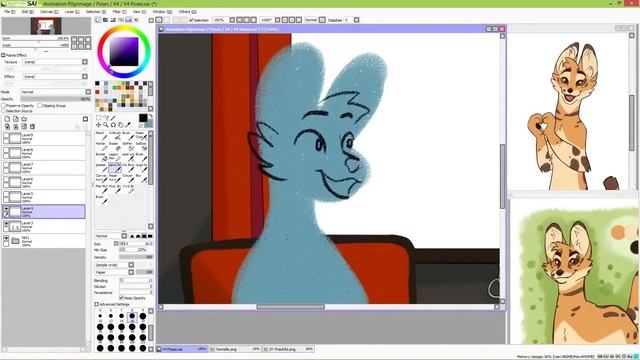The width and height of the screenshot is (640, 360).
Task: Open the Layer menu
Action: [x=72, y=12]
